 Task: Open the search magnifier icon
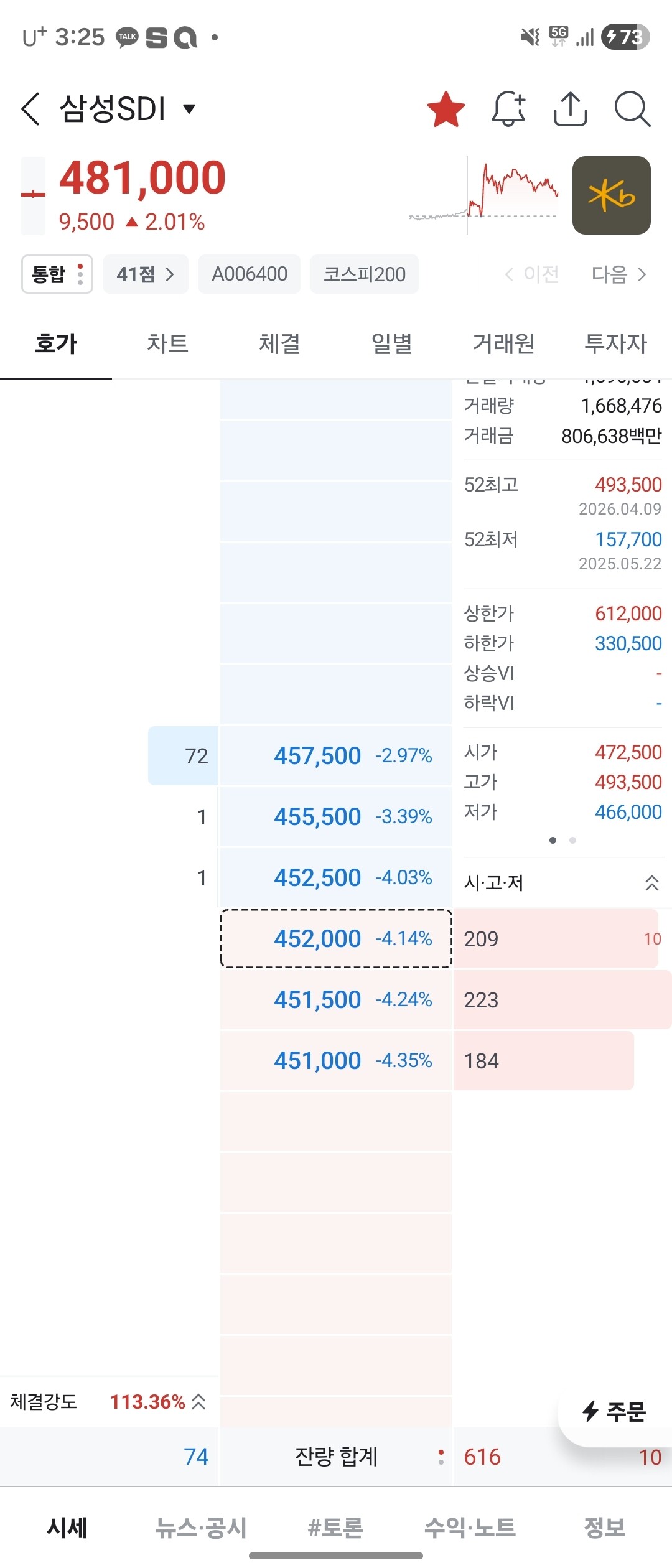click(632, 109)
